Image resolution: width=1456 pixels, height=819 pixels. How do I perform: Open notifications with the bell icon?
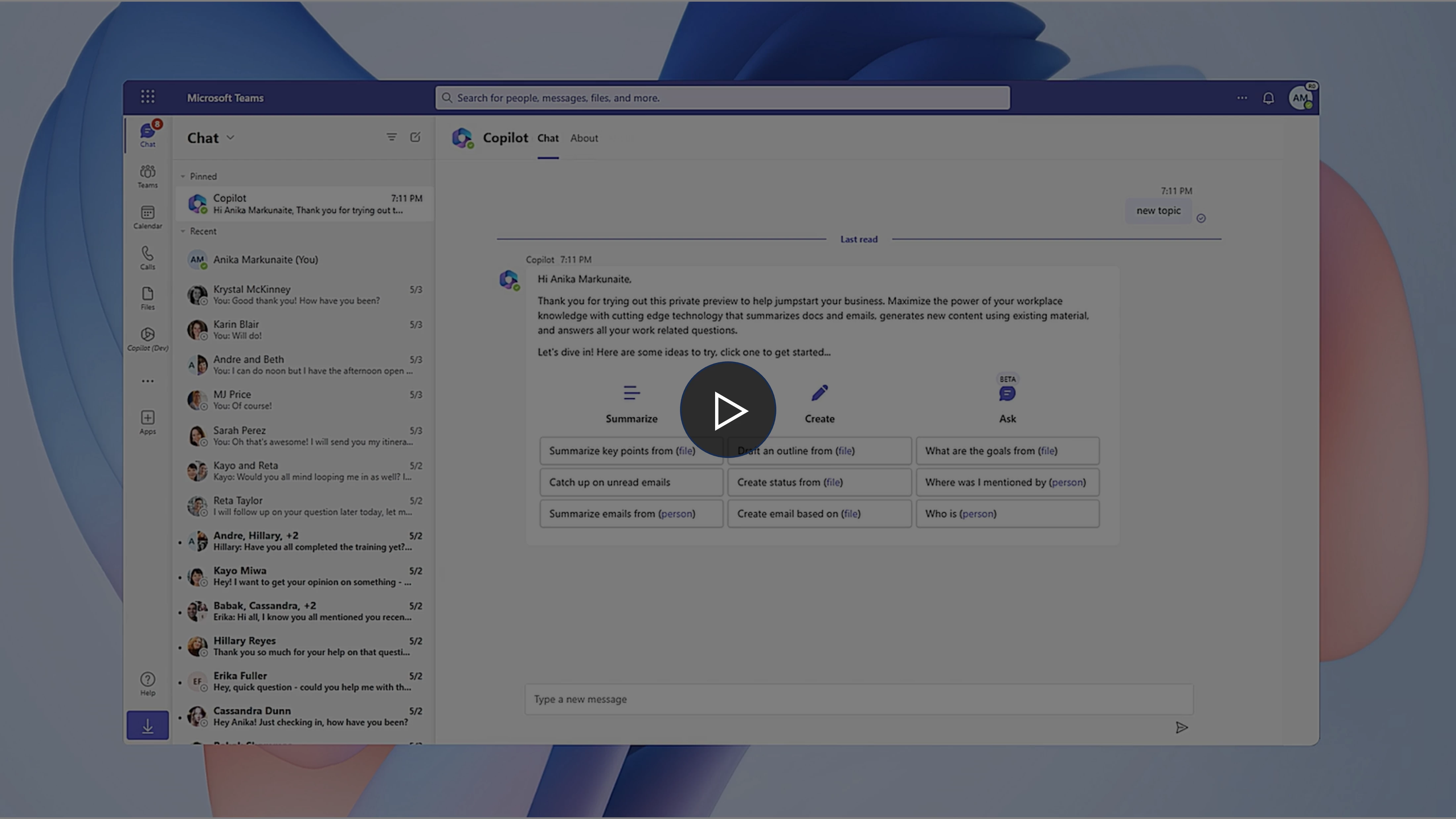point(1269,97)
